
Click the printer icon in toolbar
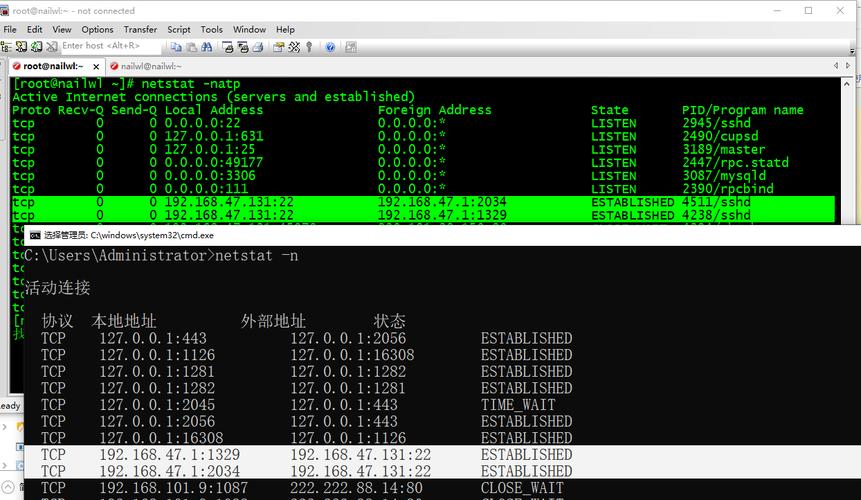pyautogui.click(x=258, y=47)
